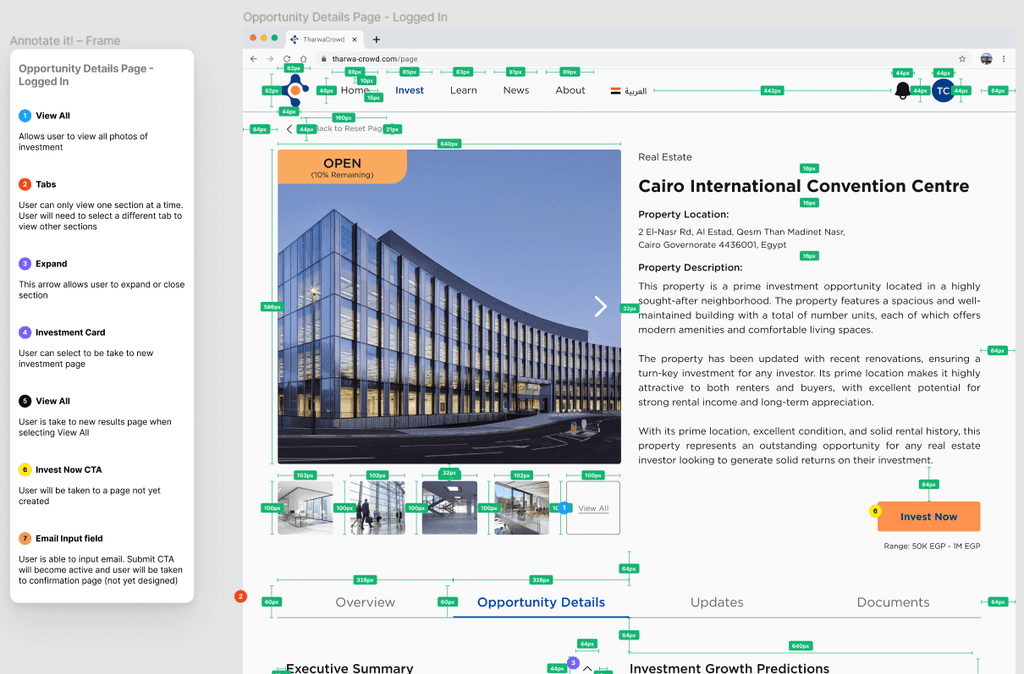Click the Range: 50K EGP - 1M EGP text

931,546
